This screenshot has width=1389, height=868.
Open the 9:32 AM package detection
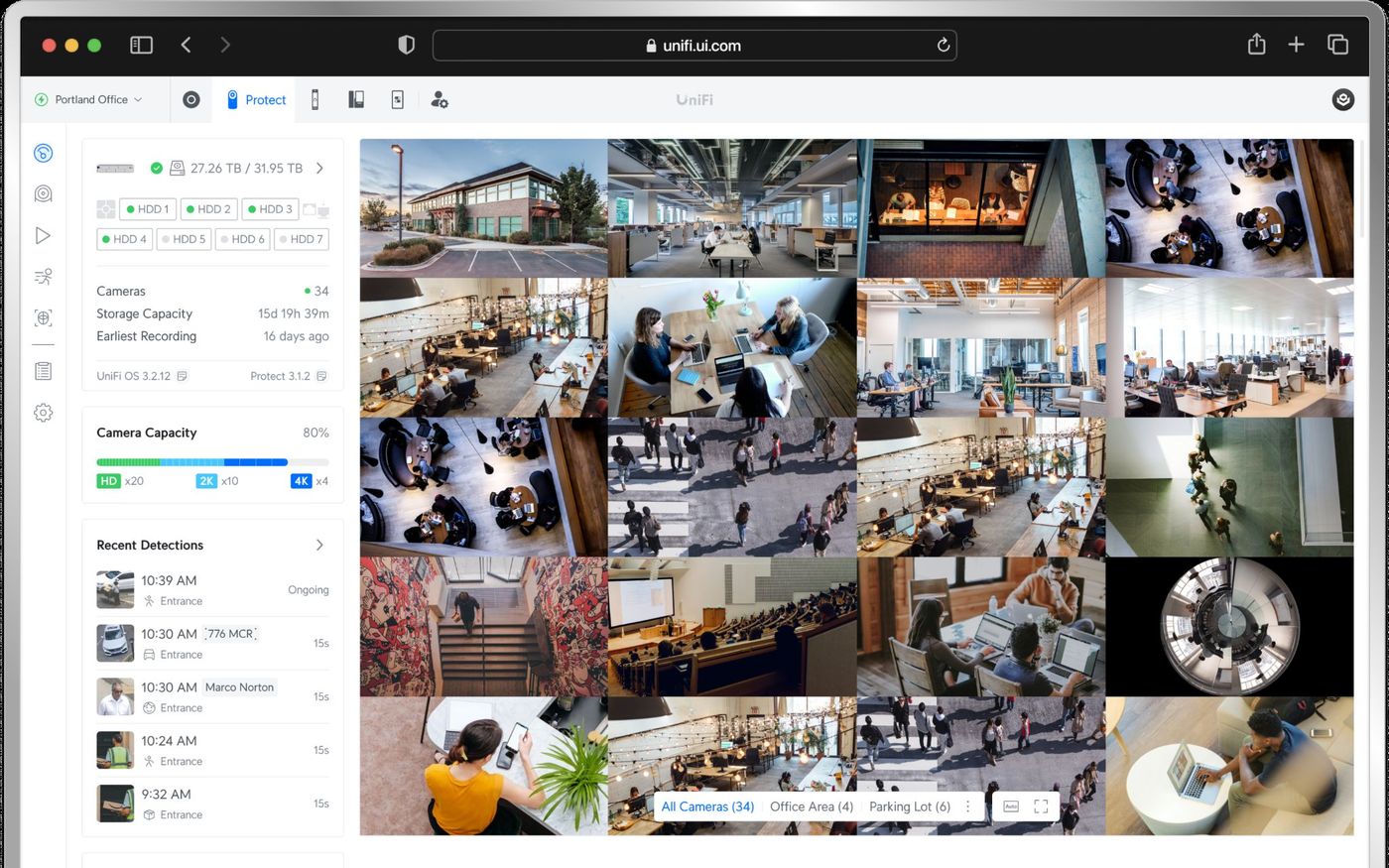coord(212,805)
